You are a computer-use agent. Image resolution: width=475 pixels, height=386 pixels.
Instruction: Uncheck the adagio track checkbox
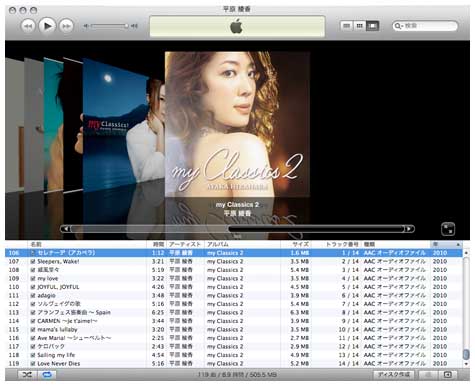(x=33, y=295)
